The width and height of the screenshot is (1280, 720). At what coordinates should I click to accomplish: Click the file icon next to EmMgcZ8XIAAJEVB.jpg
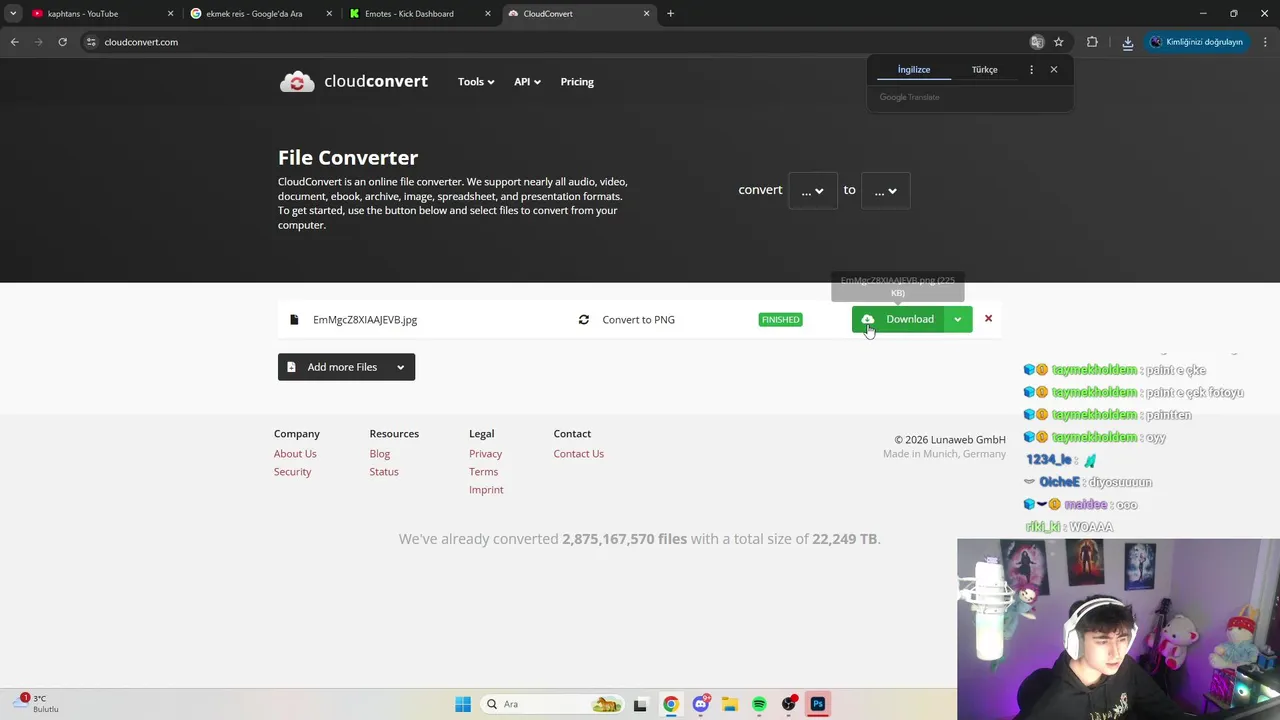tap(294, 320)
